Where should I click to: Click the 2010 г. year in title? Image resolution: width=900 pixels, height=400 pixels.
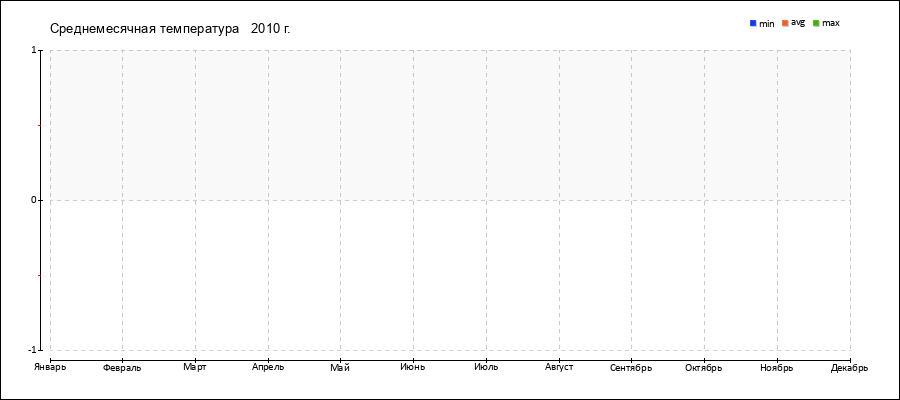point(271,28)
